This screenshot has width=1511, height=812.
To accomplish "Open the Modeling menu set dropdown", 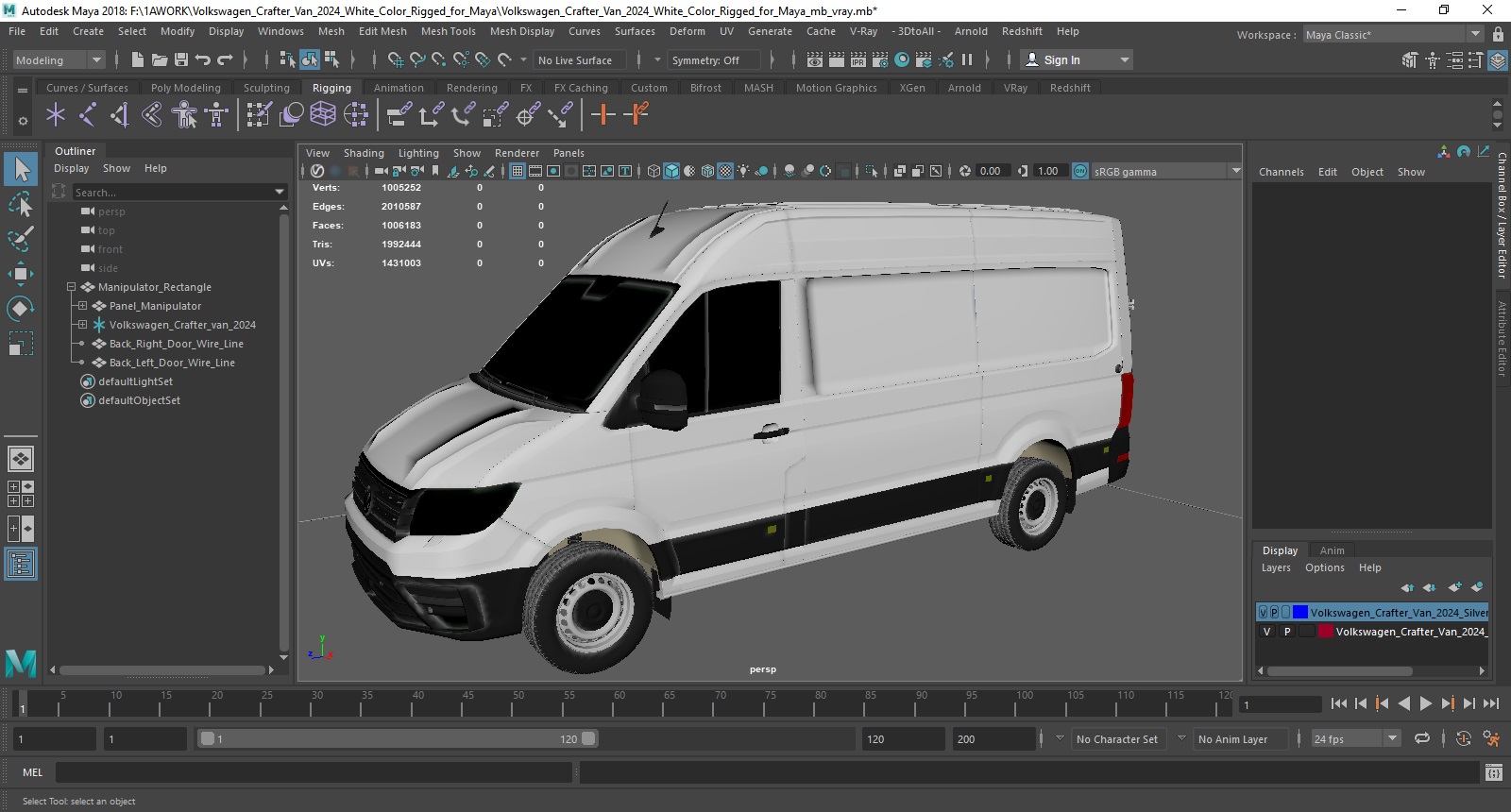I will (59, 59).
